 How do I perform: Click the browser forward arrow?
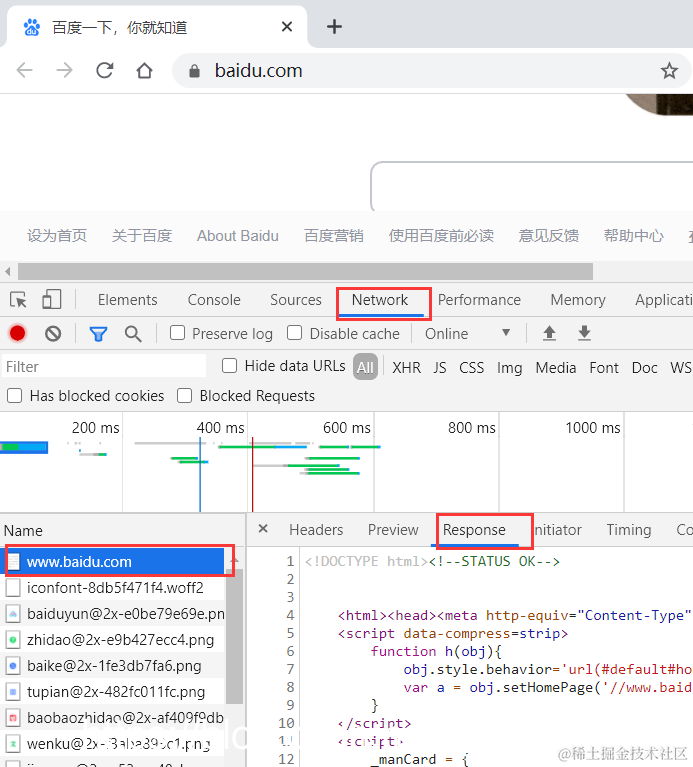pos(64,70)
